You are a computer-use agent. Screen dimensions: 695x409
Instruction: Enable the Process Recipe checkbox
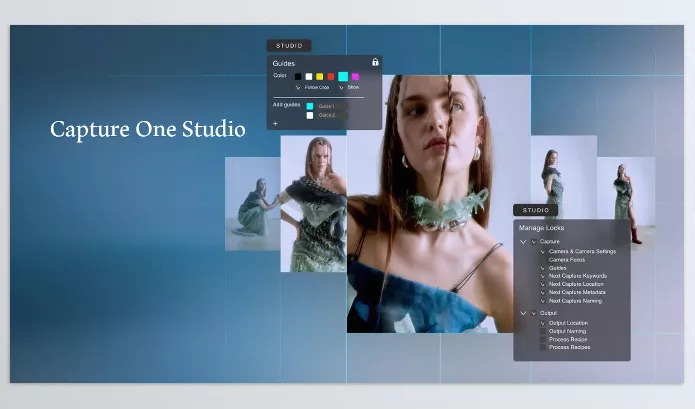(543, 339)
